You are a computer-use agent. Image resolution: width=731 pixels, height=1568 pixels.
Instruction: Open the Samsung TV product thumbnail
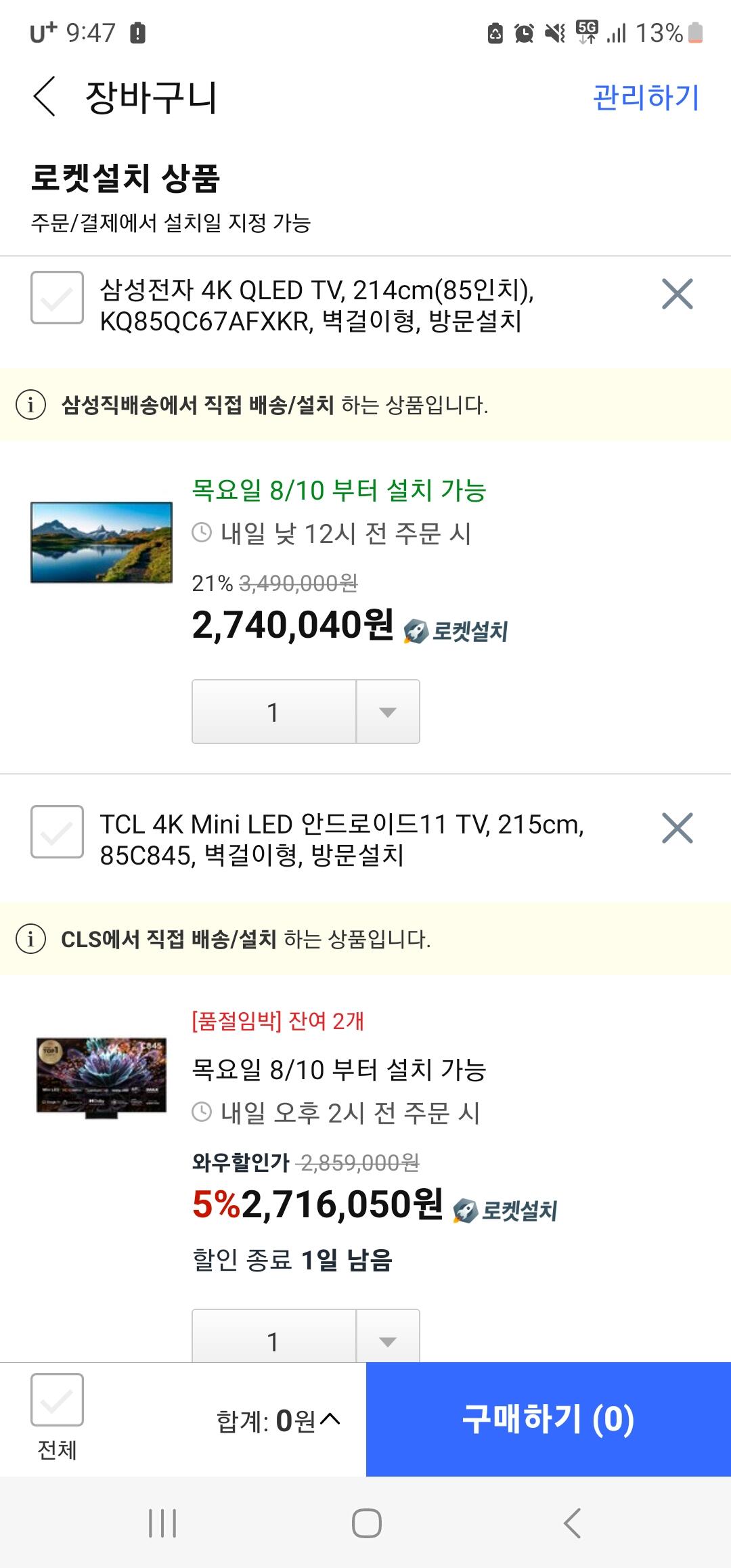click(102, 542)
